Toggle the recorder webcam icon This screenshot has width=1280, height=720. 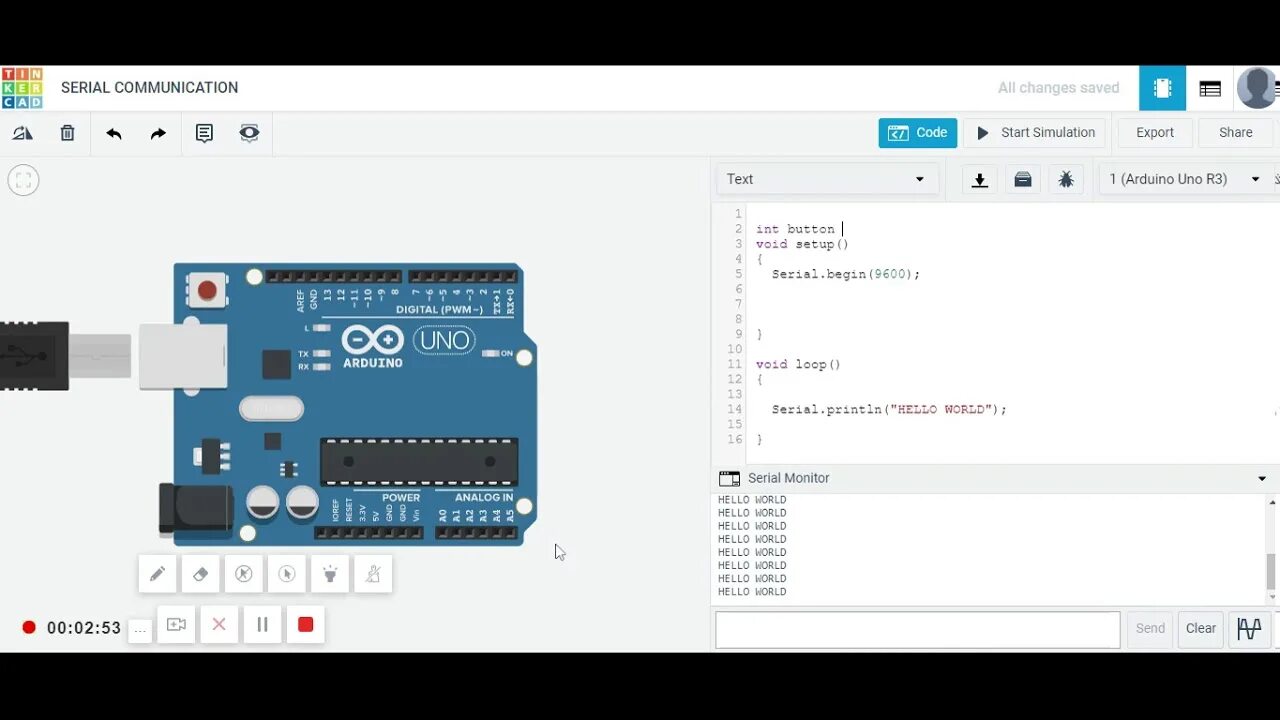pos(176,625)
